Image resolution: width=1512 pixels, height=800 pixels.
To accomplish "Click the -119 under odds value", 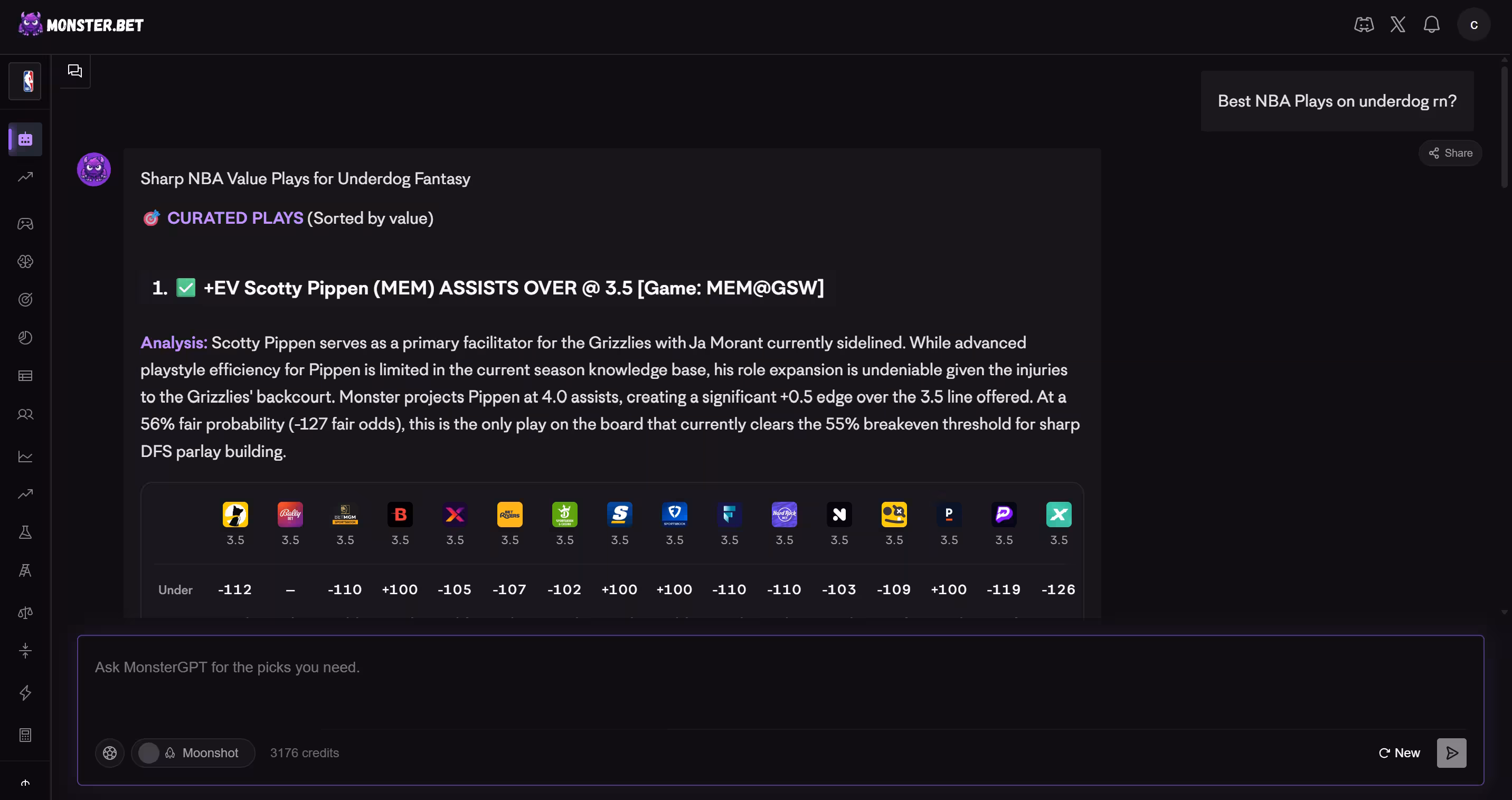I will tap(1004, 589).
